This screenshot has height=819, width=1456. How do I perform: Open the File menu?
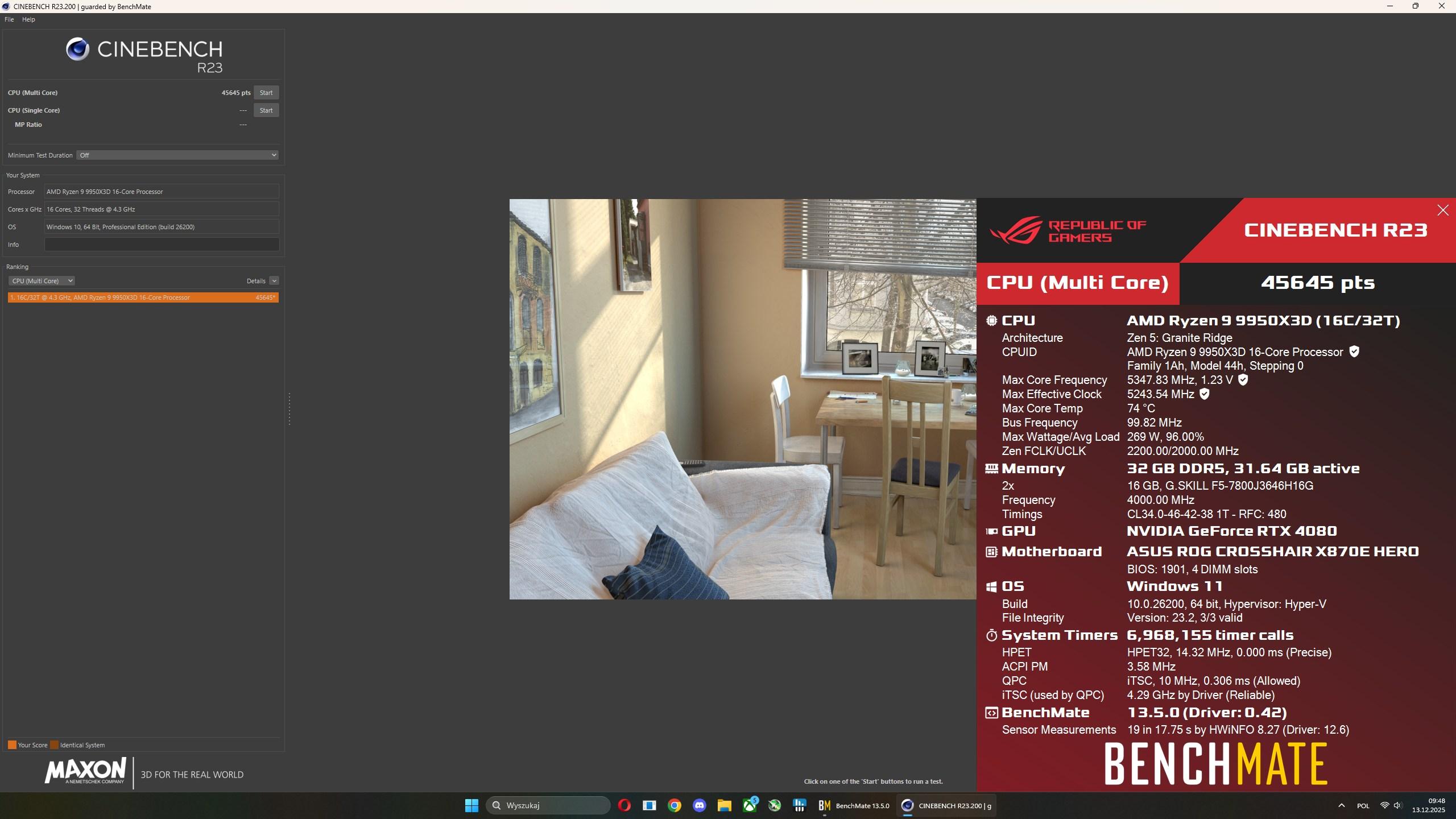(9, 19)
